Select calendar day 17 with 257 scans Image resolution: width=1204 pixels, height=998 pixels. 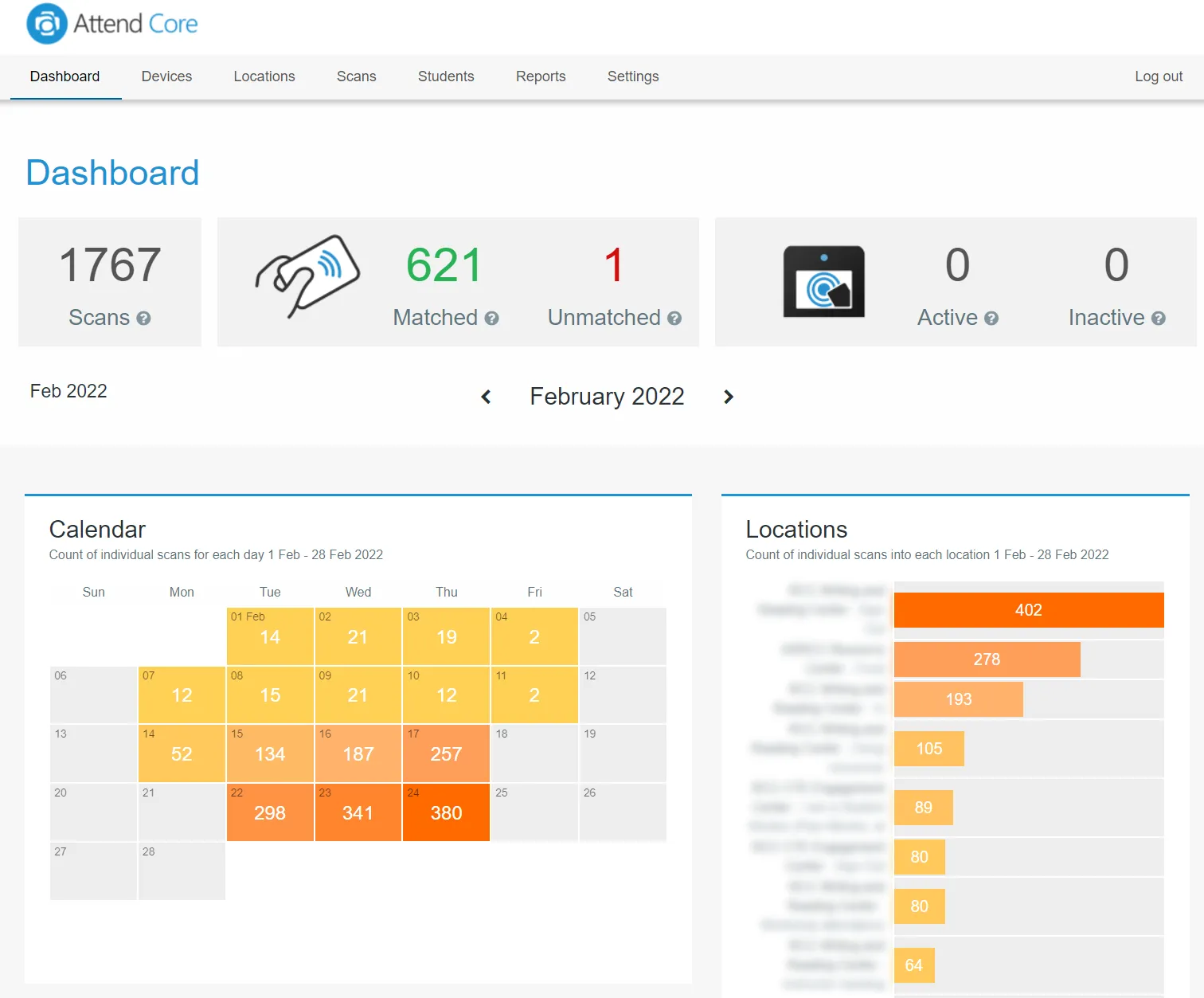click(x=446, y=753)
